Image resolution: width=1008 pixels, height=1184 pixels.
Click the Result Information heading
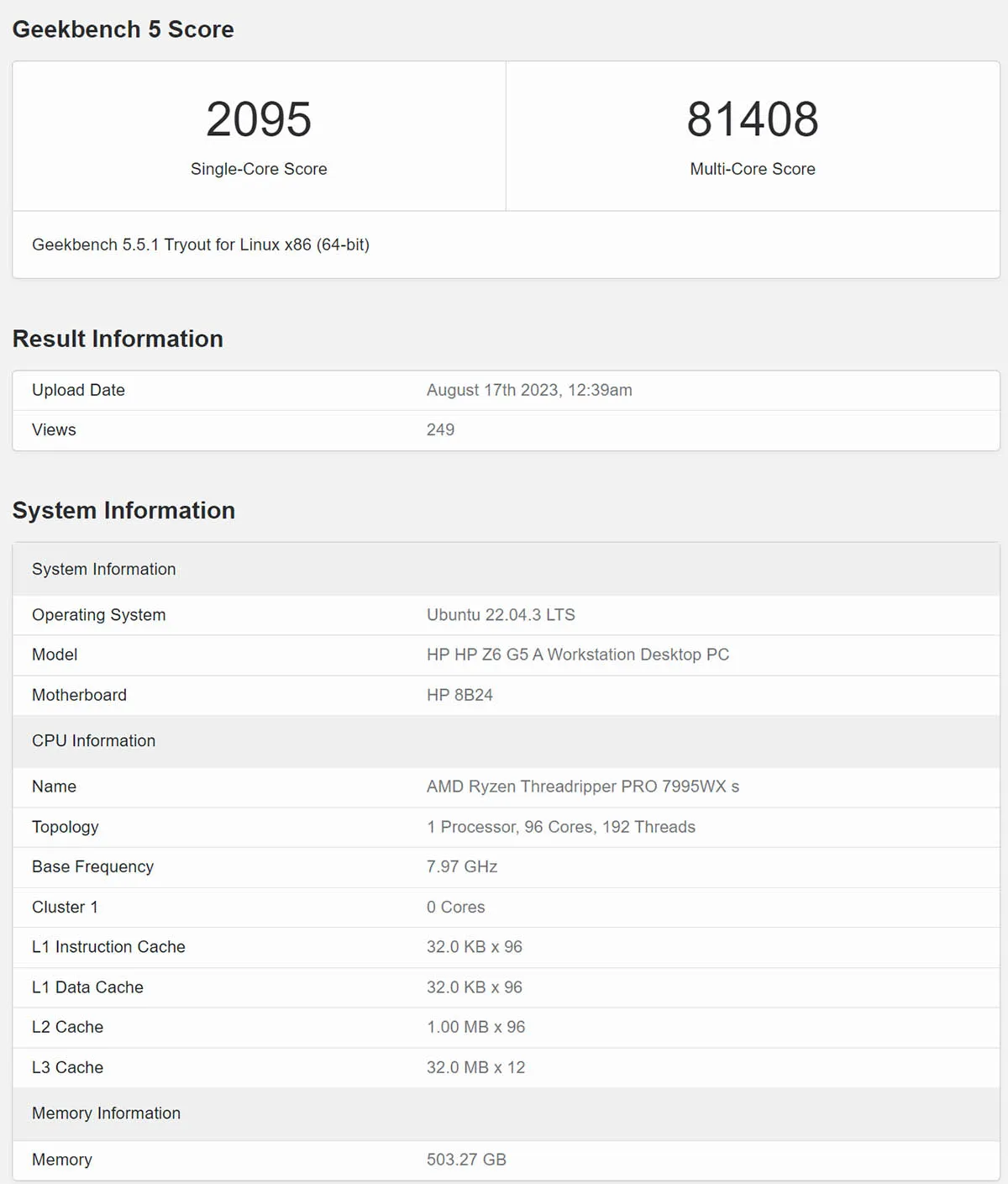click(x=118, y=339)
